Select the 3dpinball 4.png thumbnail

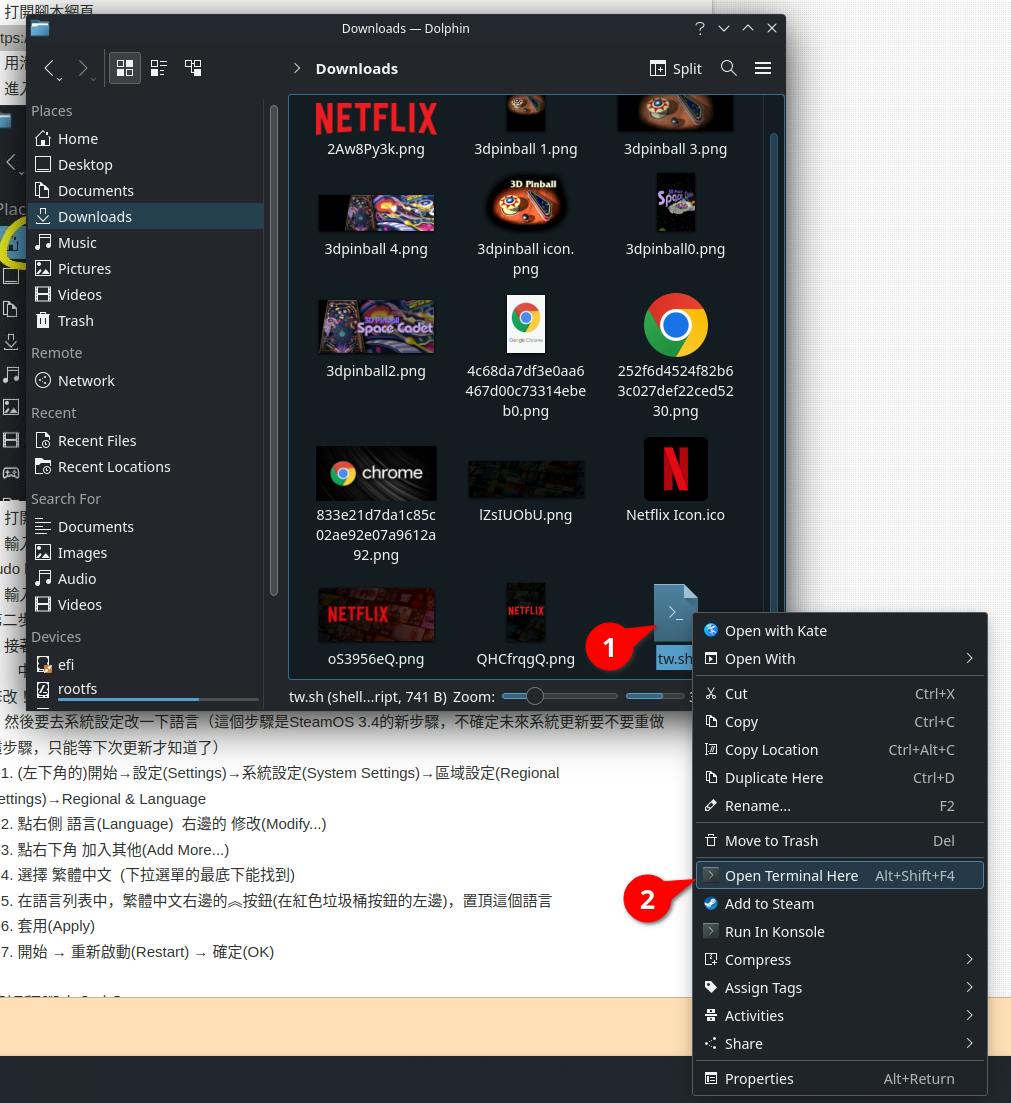[376, 212]
